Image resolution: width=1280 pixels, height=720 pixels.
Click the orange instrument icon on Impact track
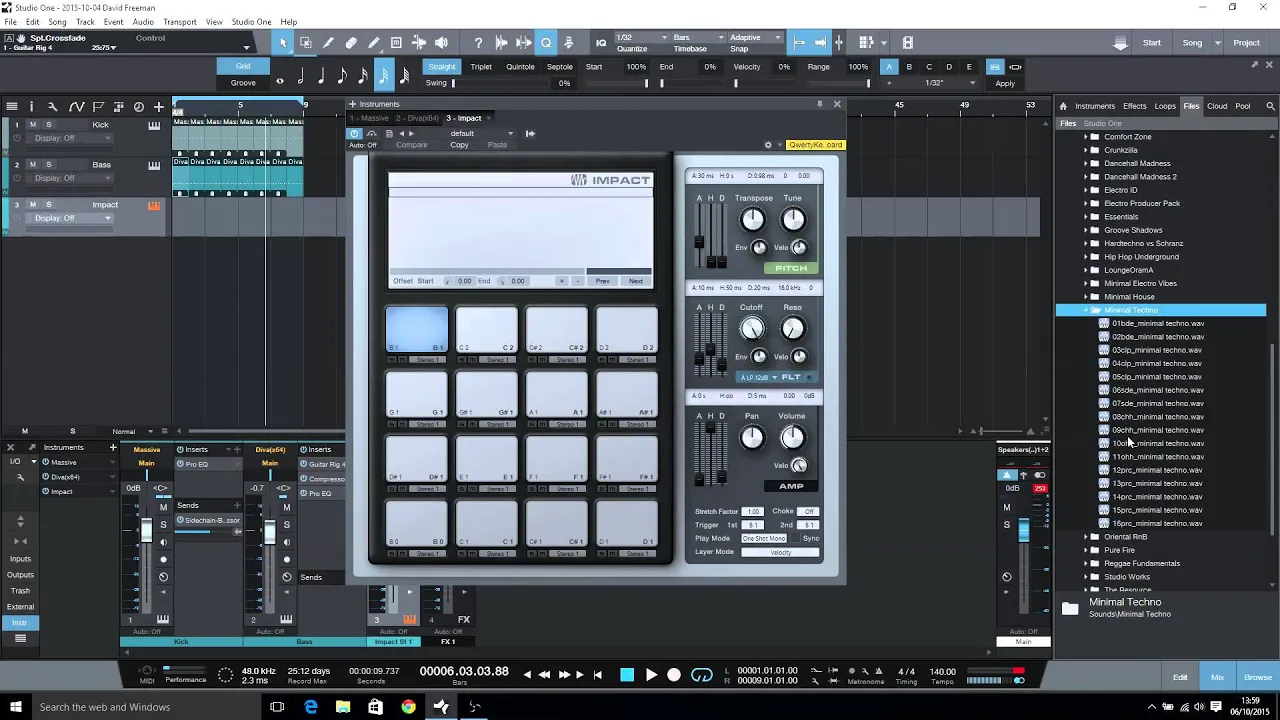(154, 205)
